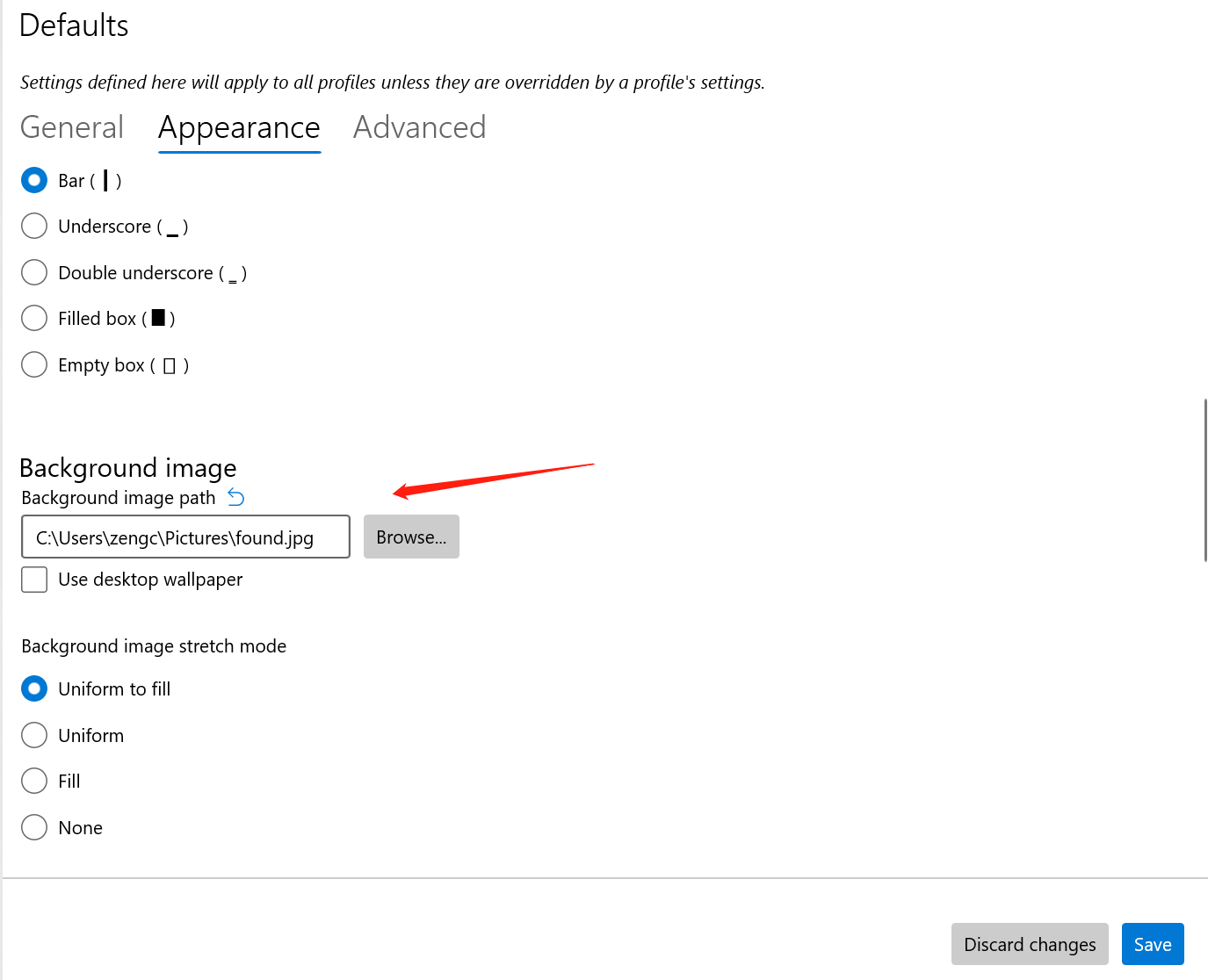The height and width of the screenshot is (980, 1208).
Task: Select the Double underscore cursor shape
Action: [x=33, y=272]
